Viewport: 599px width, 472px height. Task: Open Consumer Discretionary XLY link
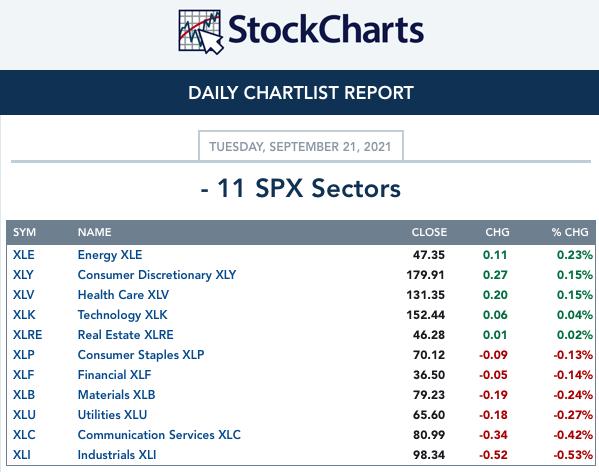(x=157, y=275)
